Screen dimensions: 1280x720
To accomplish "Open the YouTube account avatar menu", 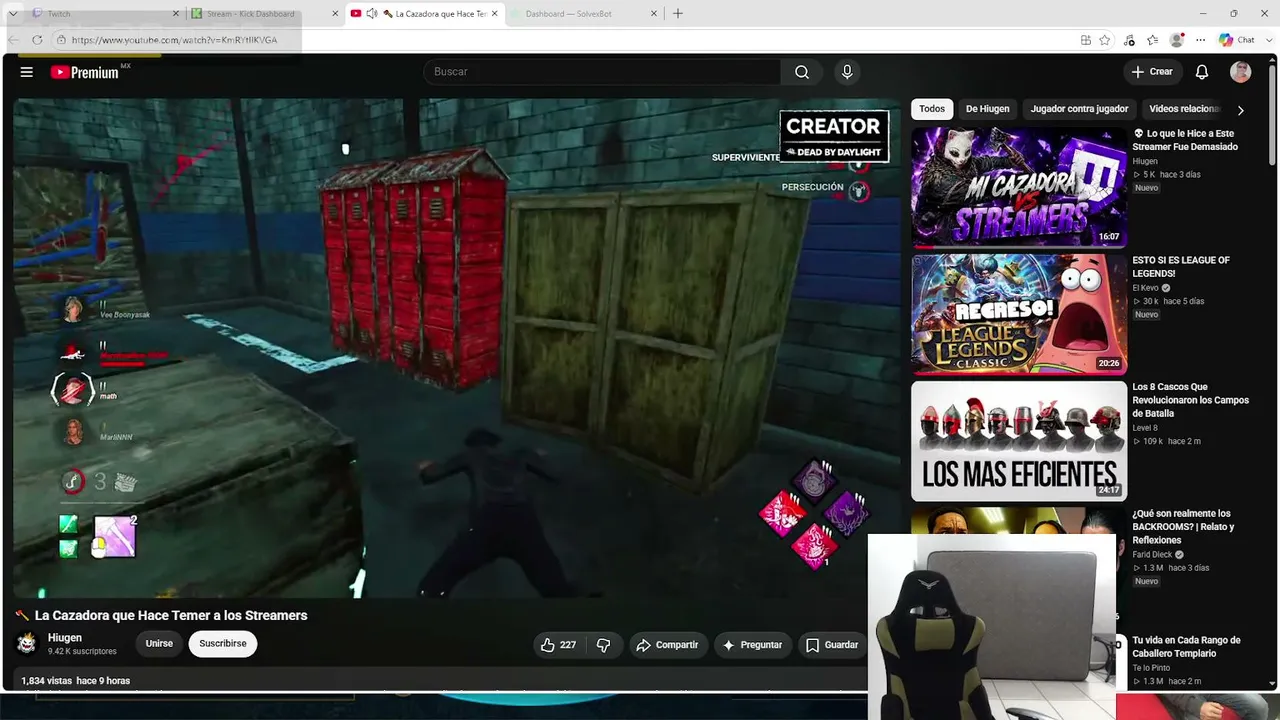I will 1241,72.
